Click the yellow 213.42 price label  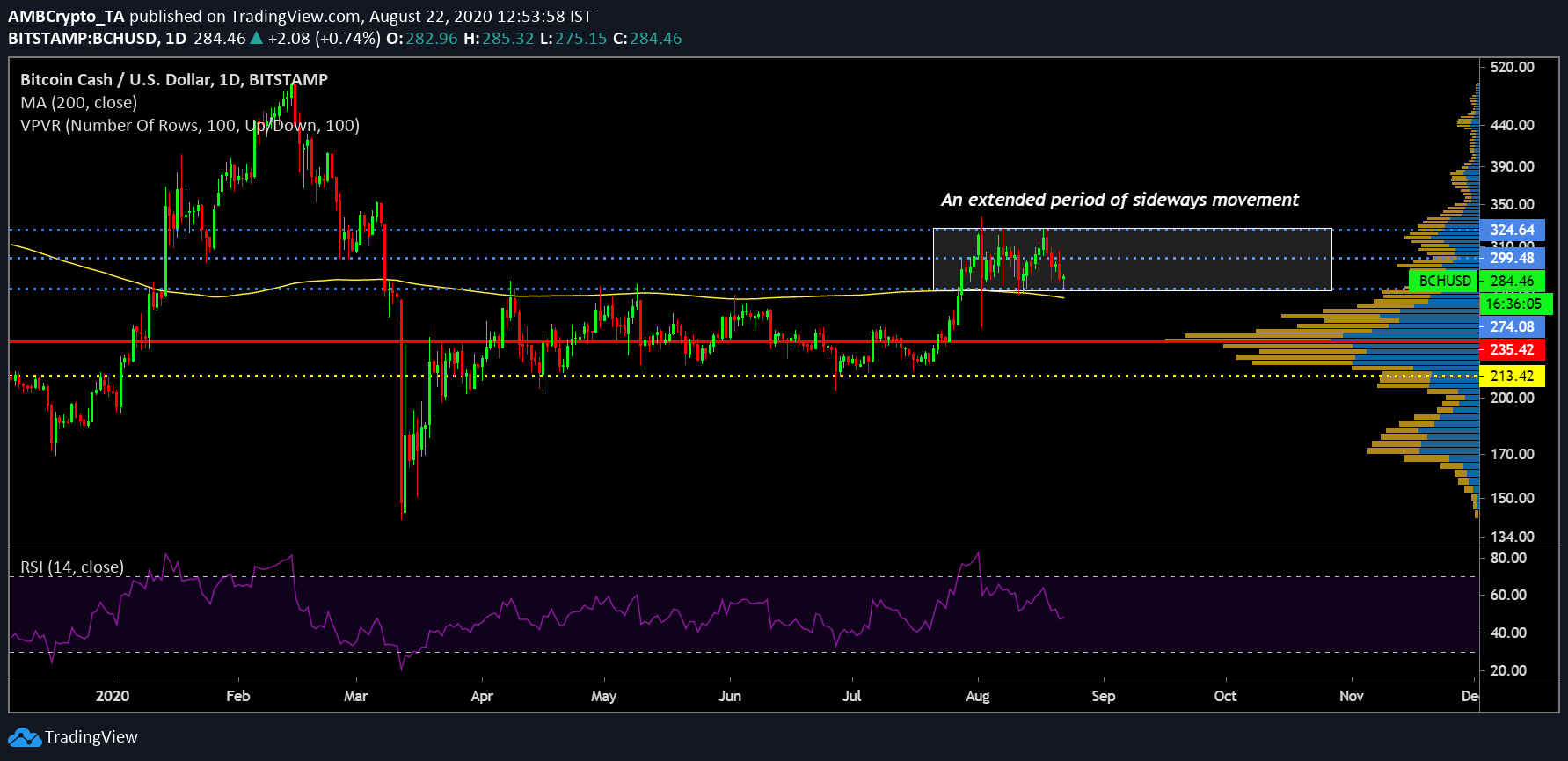pyautogui.click(x=1512, y=376)
